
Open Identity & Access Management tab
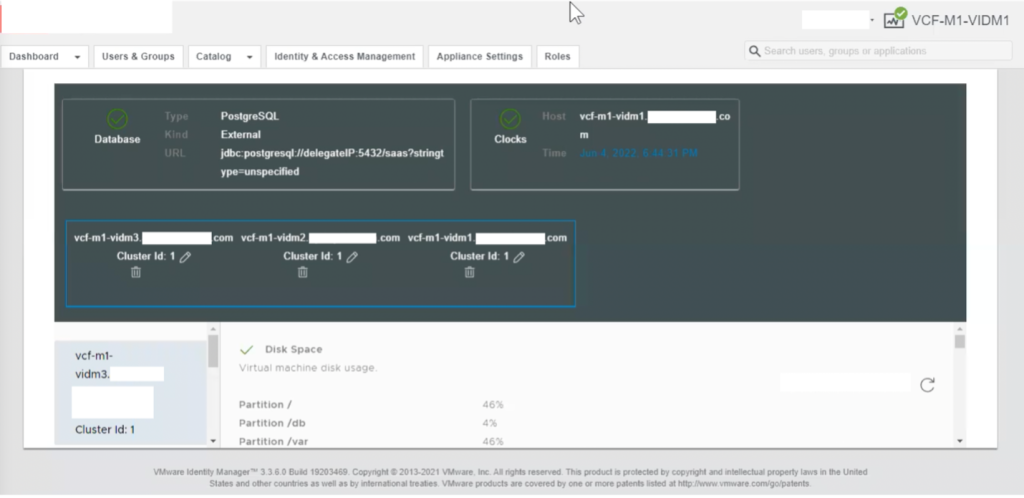coord(345,57)
